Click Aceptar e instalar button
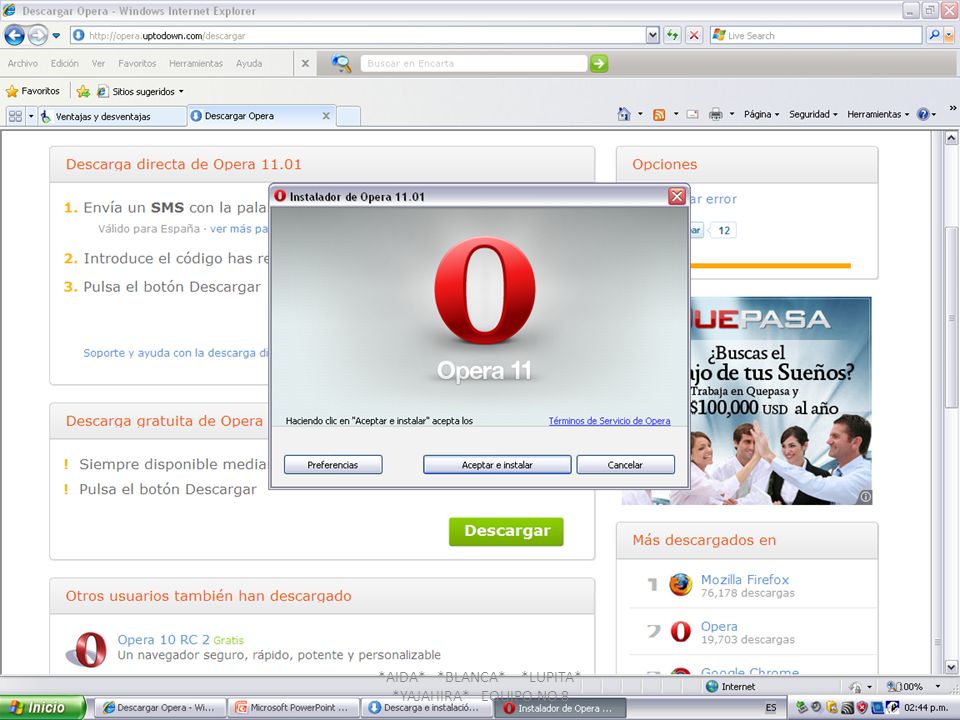The width and height of the screenshot is (960, 720). pyautogui.click(x=497, y=465)
